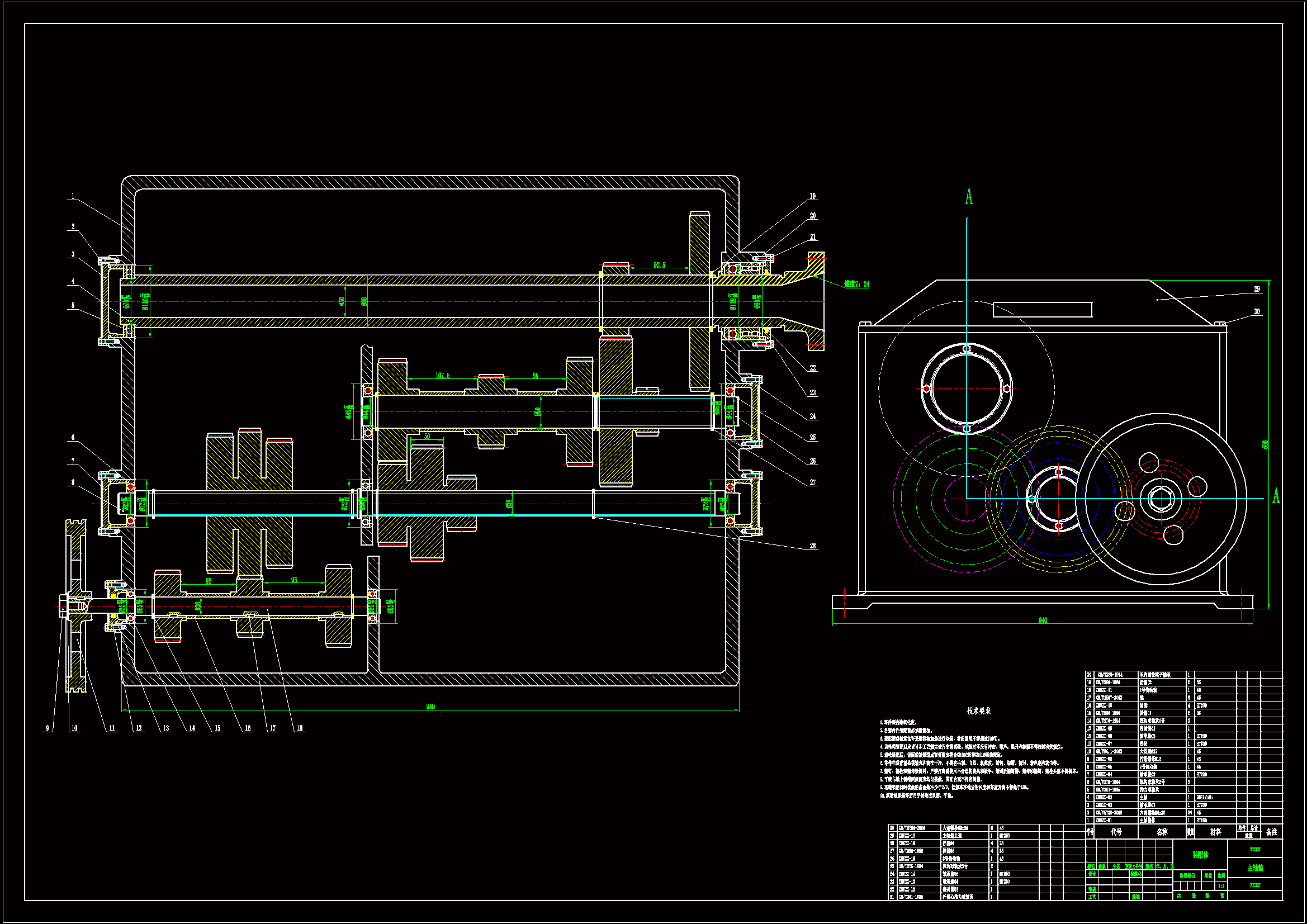Click the 锥度7:24 taper annotation
This screenshot has height=924, width=1307.
click(857, 284)
